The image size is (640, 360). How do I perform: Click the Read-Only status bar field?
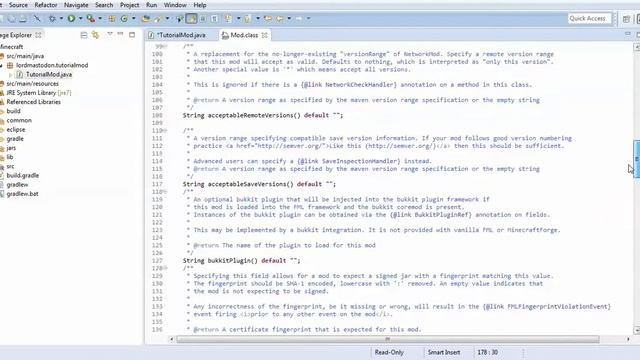(x=389, y=352)
